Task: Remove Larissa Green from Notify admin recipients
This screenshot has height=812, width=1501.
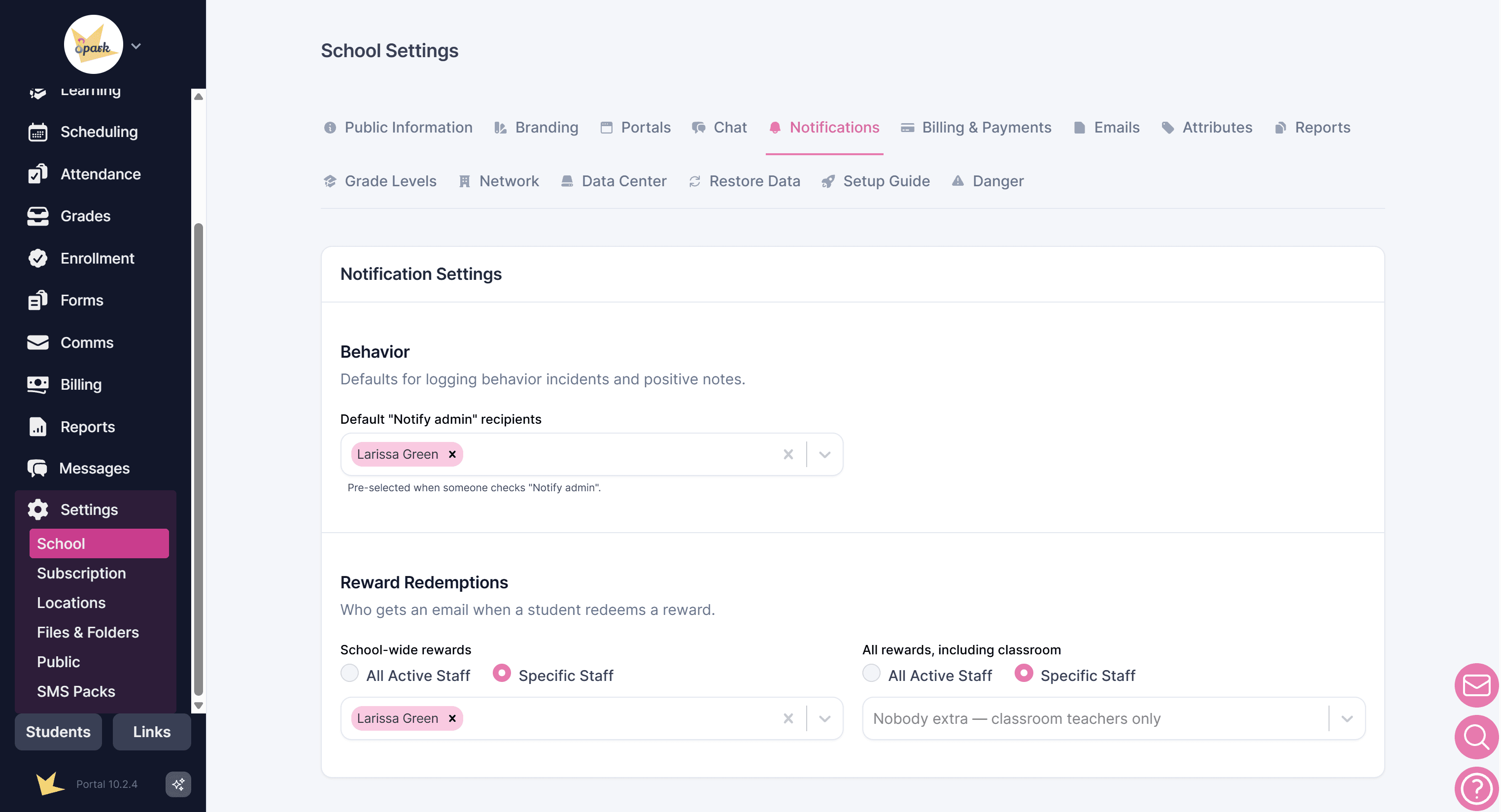Action: (452, 454)
